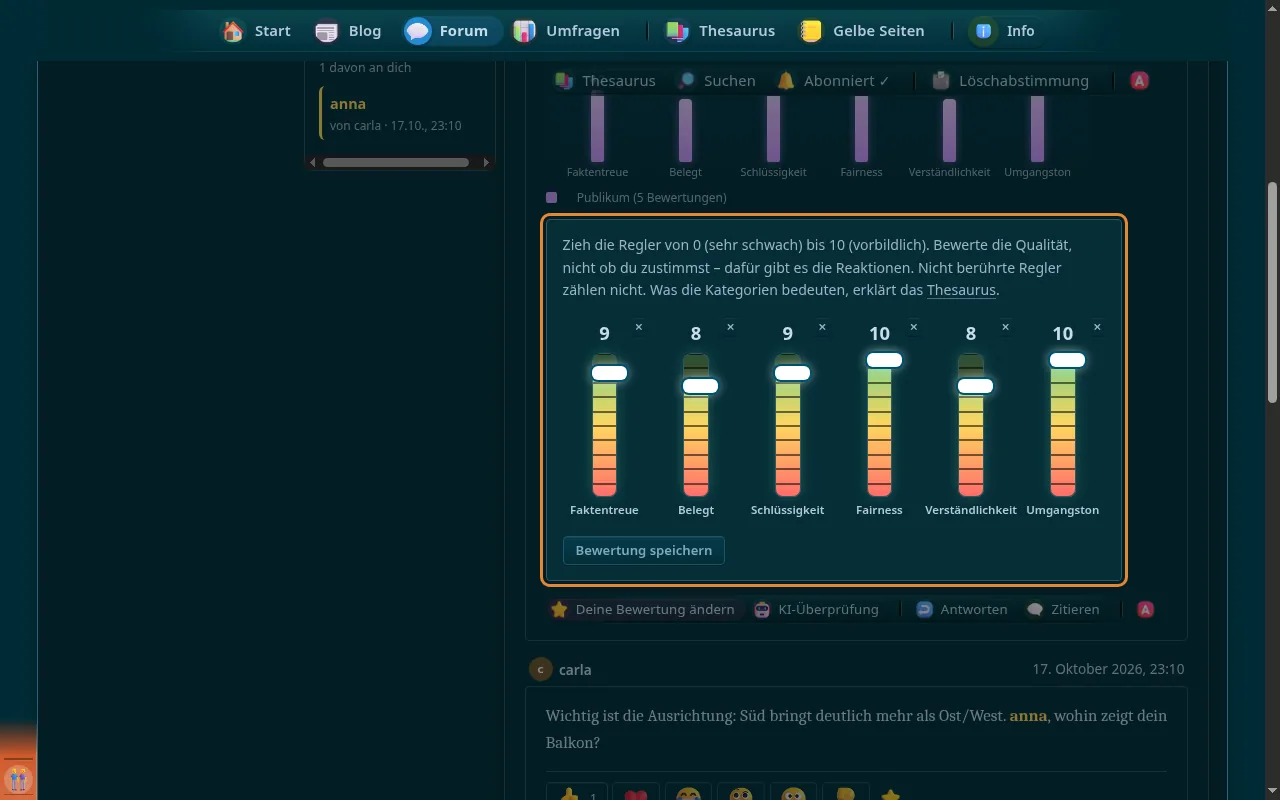Reset the Verständlichkeit rating with its ×
The image size is (1280, 800).
click(x=1005, y=327)
